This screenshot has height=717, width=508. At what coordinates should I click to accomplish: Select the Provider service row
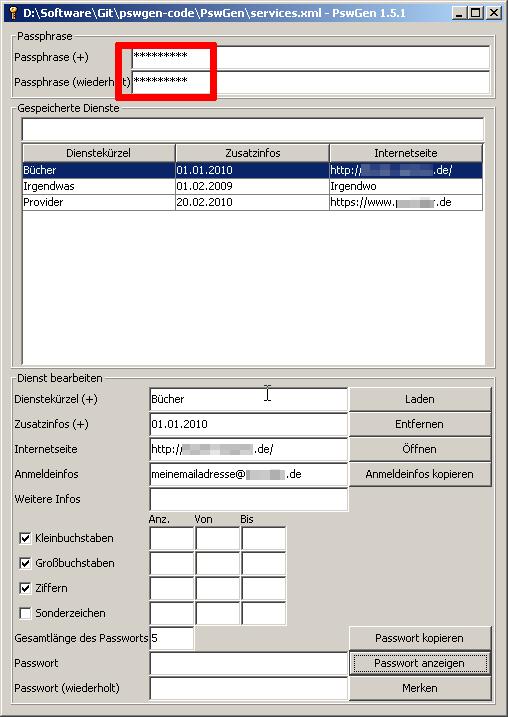(x=252, y=202)
